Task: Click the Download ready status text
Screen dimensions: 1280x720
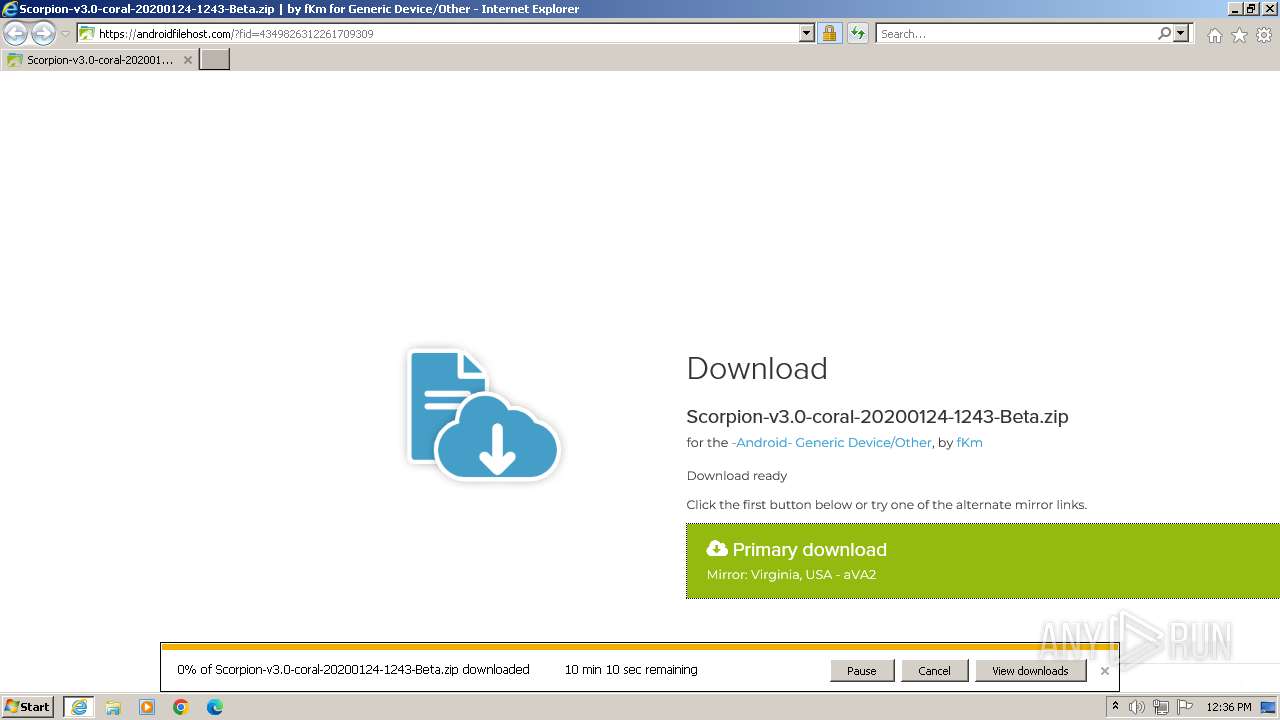Action: pyautogui.click(x=736, y=475)
